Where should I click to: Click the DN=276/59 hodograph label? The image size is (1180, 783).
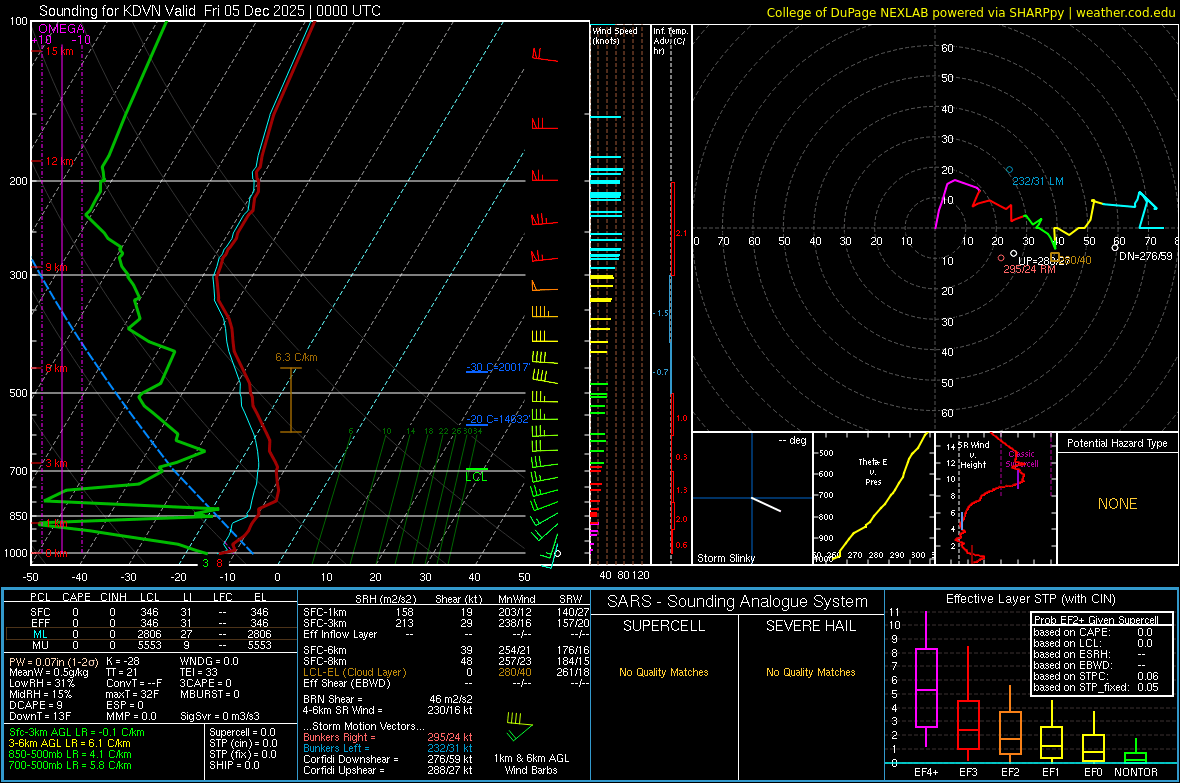[x=1145, y=256]
